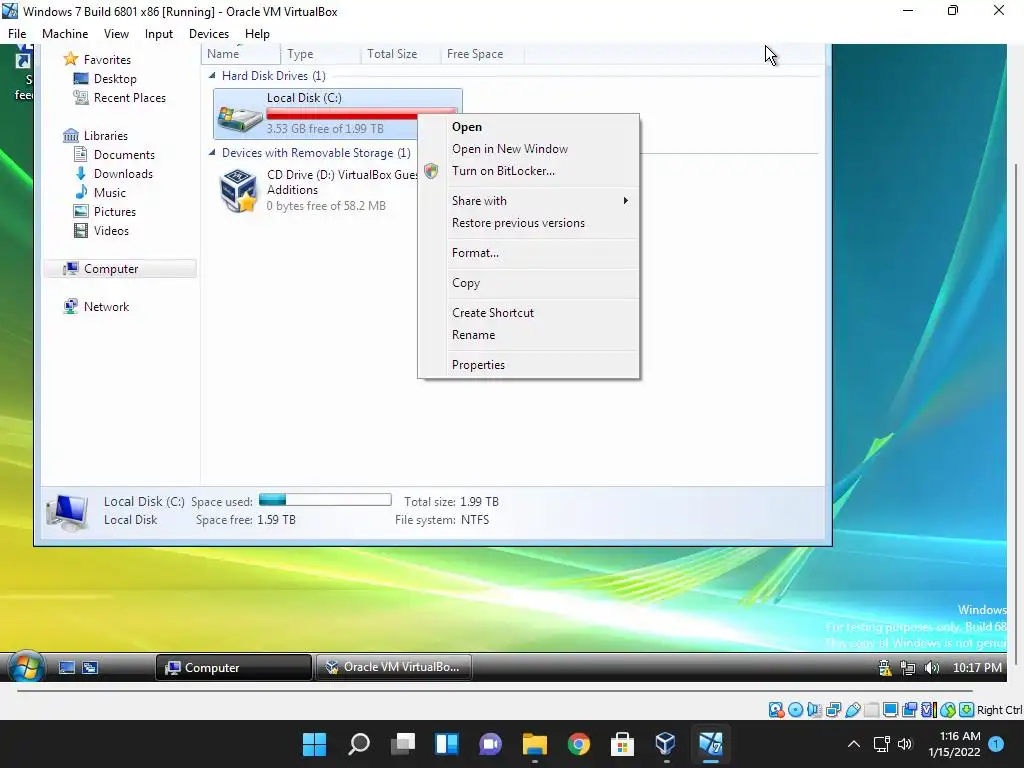Open the Windows 11 Start button
Image resolution: width=1024 pixels, height=768 pixels.
pyautogui.click(x=314, y=744)
